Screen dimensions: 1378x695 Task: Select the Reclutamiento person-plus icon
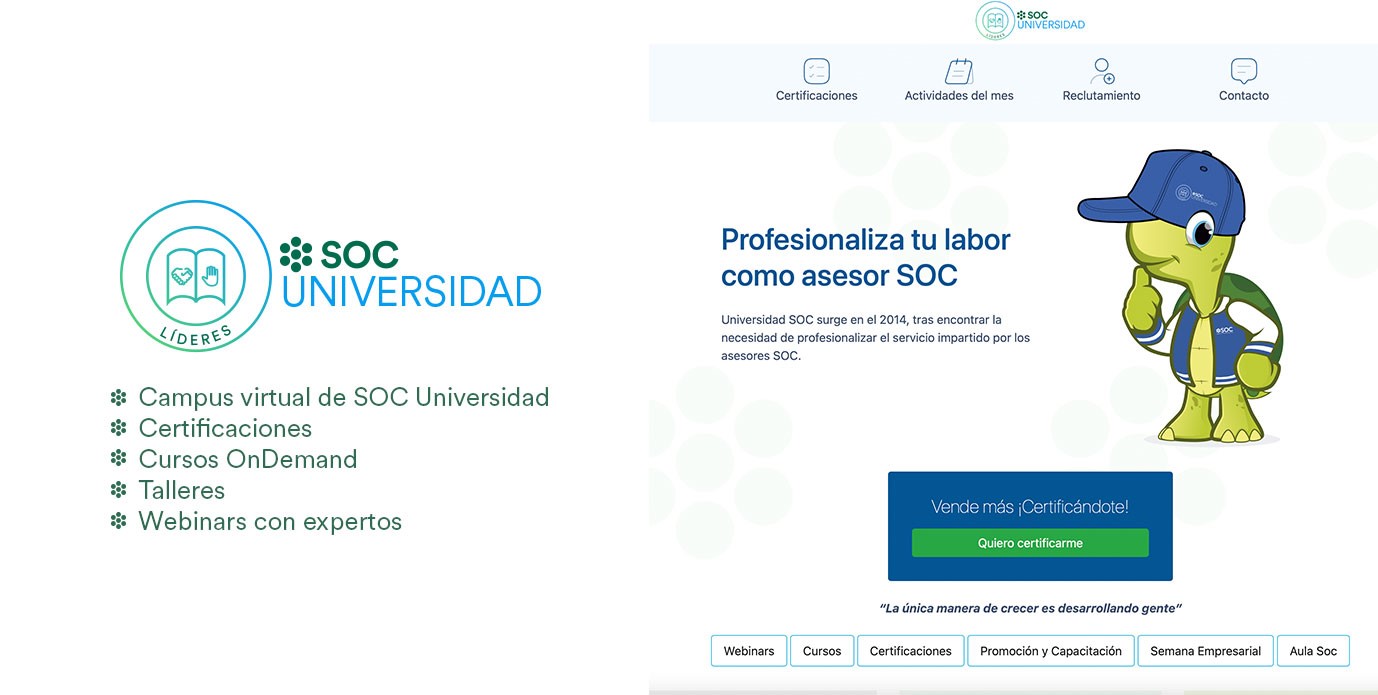[x=1101, y=71]
